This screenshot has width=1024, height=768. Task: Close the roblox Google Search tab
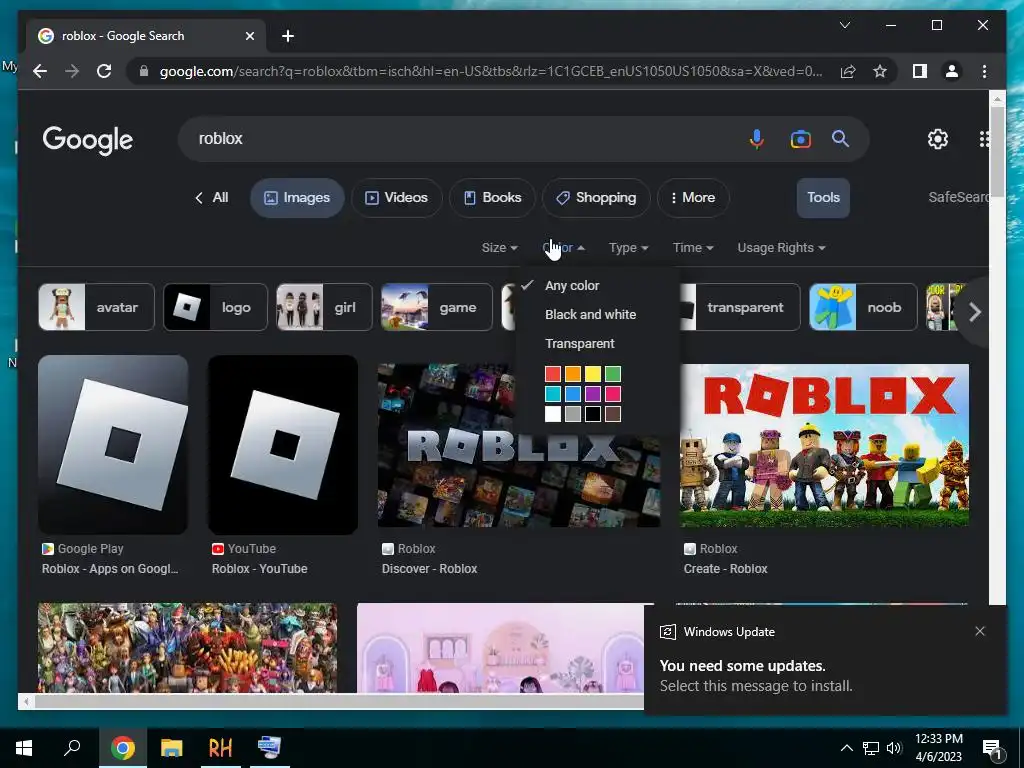coord(249,37)
